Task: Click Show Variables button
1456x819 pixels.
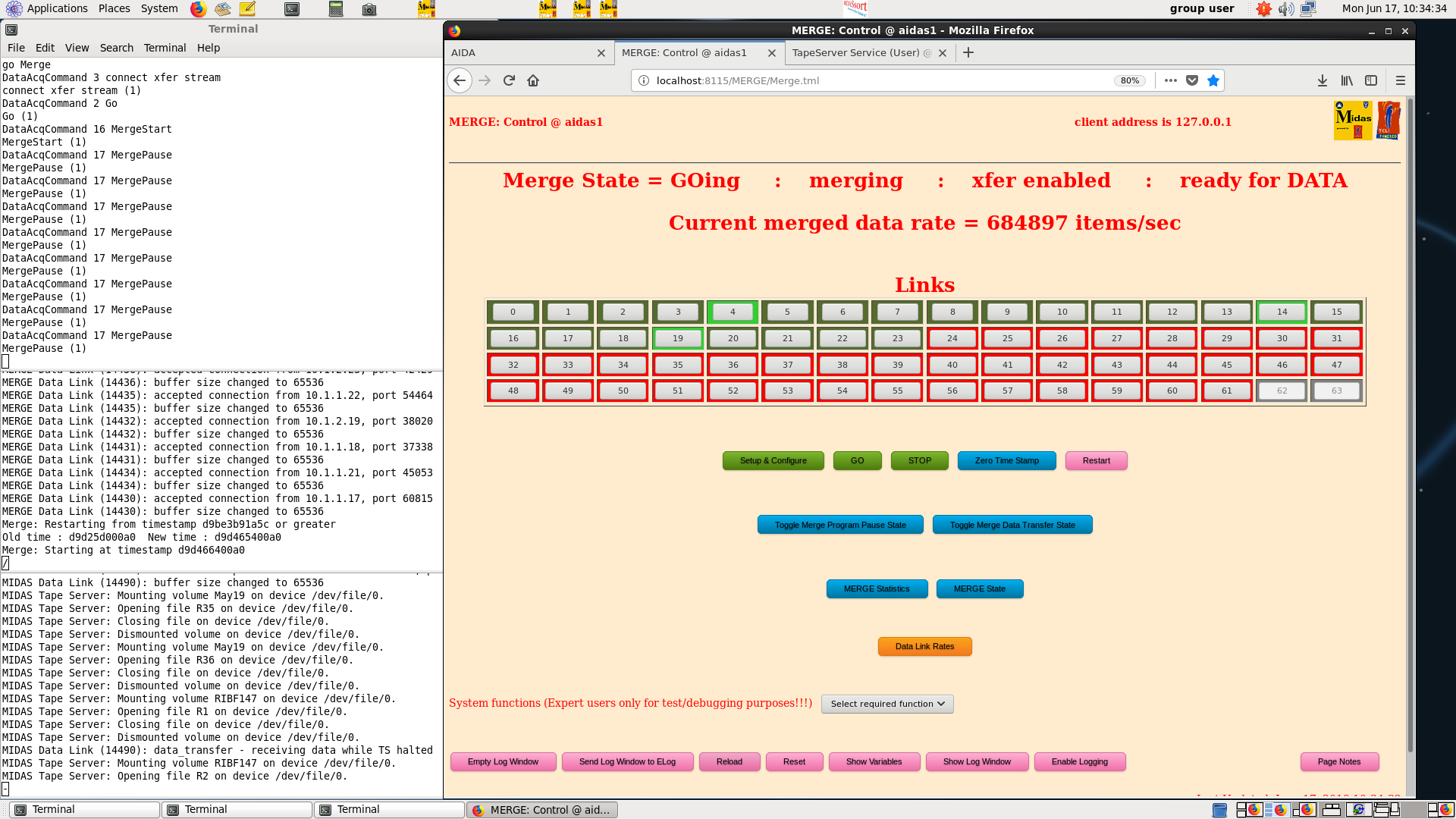Action: click(x=874, y=762)
